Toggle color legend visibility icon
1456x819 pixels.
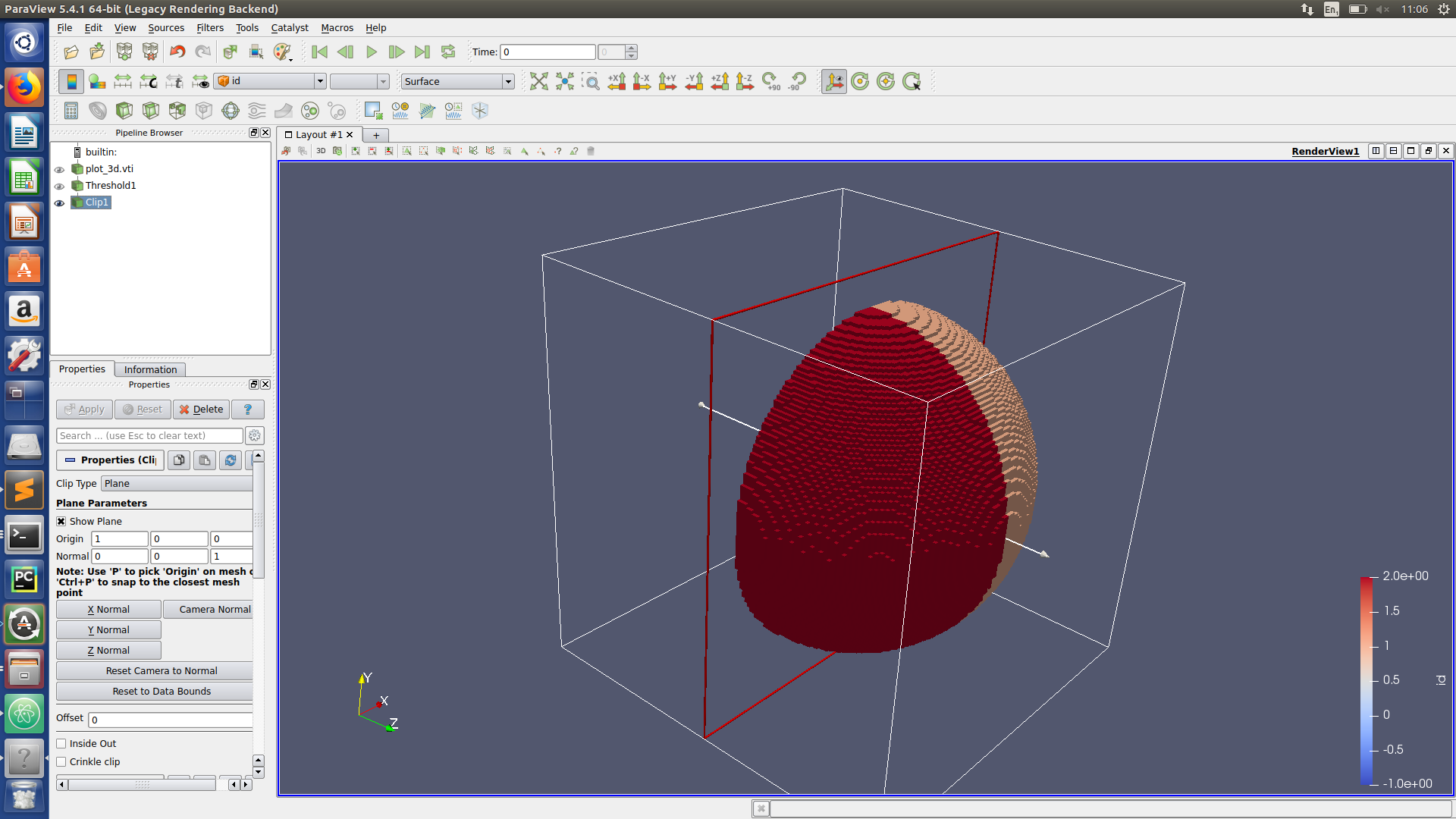[71, 81]
